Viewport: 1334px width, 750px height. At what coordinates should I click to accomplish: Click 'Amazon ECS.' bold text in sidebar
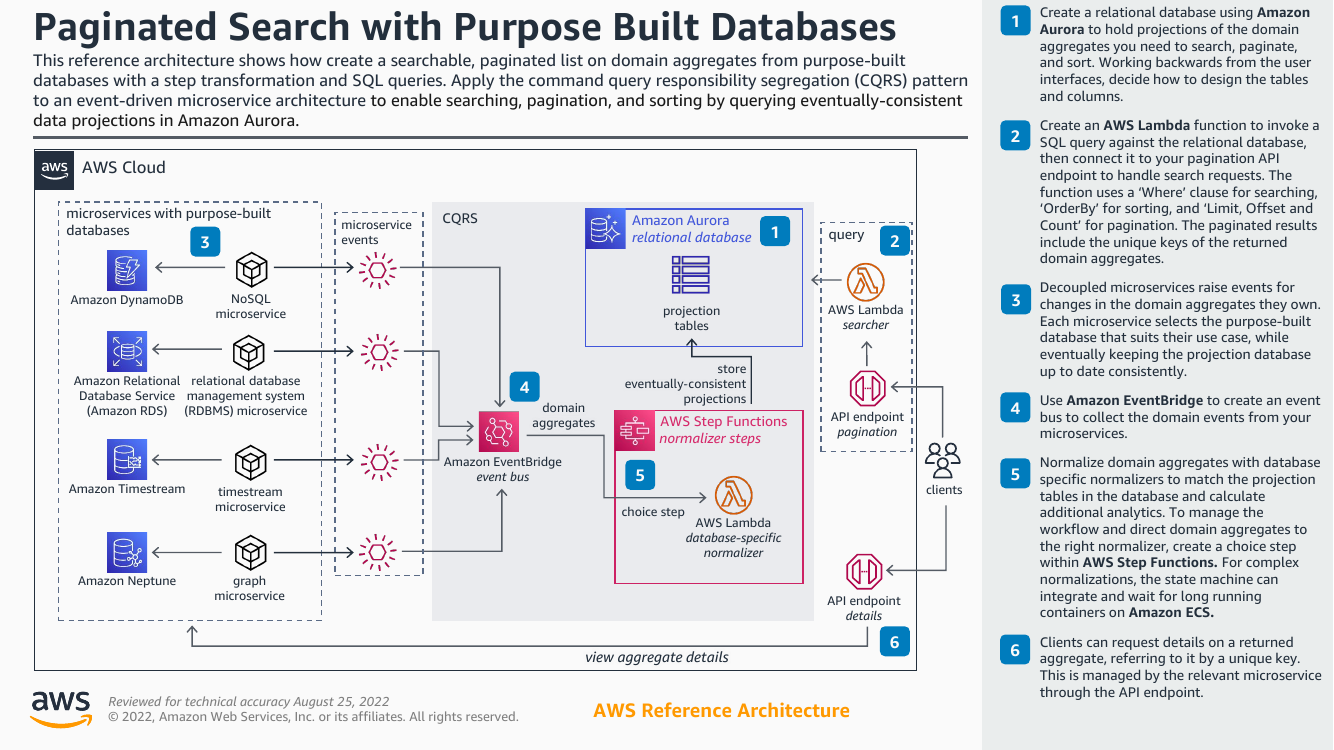point(1170,612)
